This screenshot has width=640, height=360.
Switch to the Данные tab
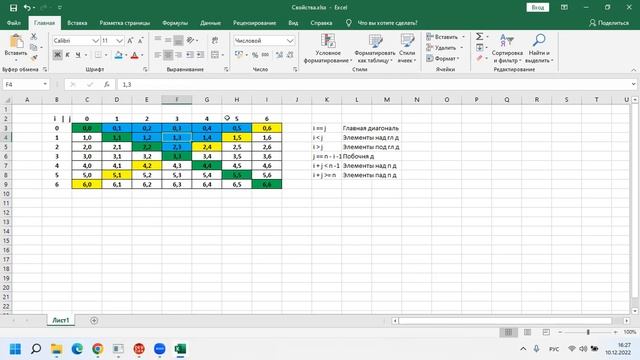pyautogui.click(x=210, y=23)
